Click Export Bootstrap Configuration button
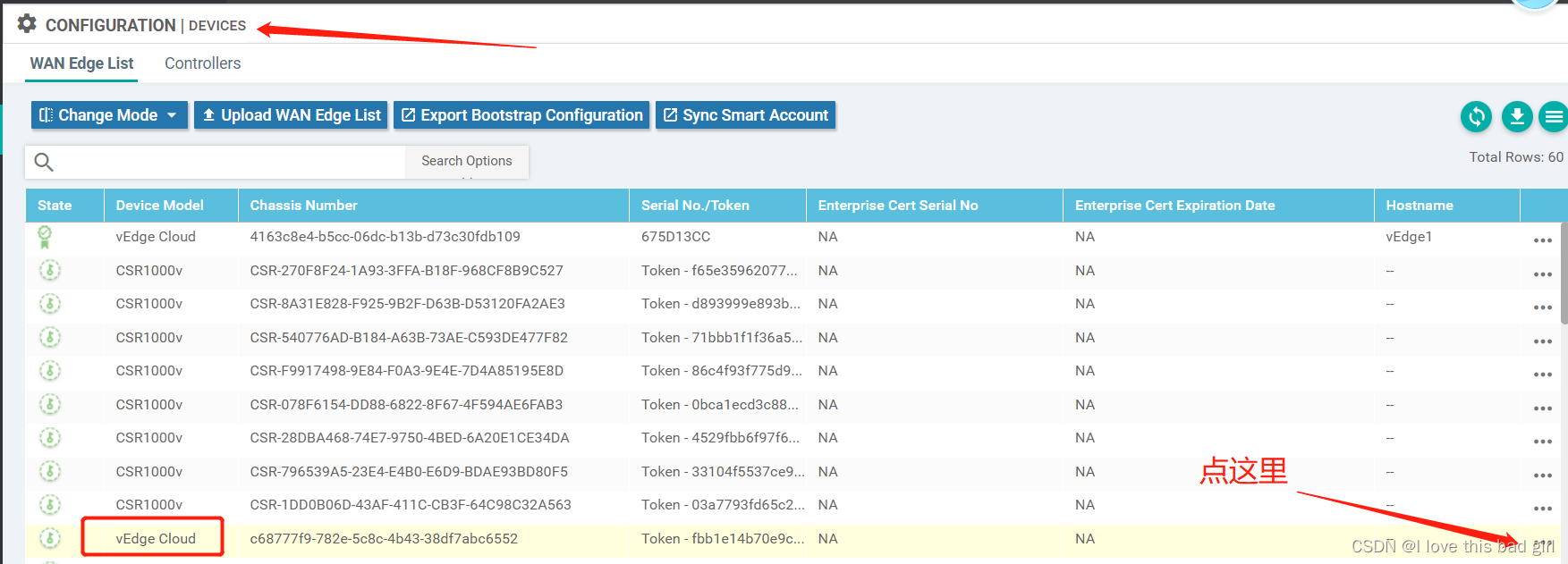 tap(521, 115)
